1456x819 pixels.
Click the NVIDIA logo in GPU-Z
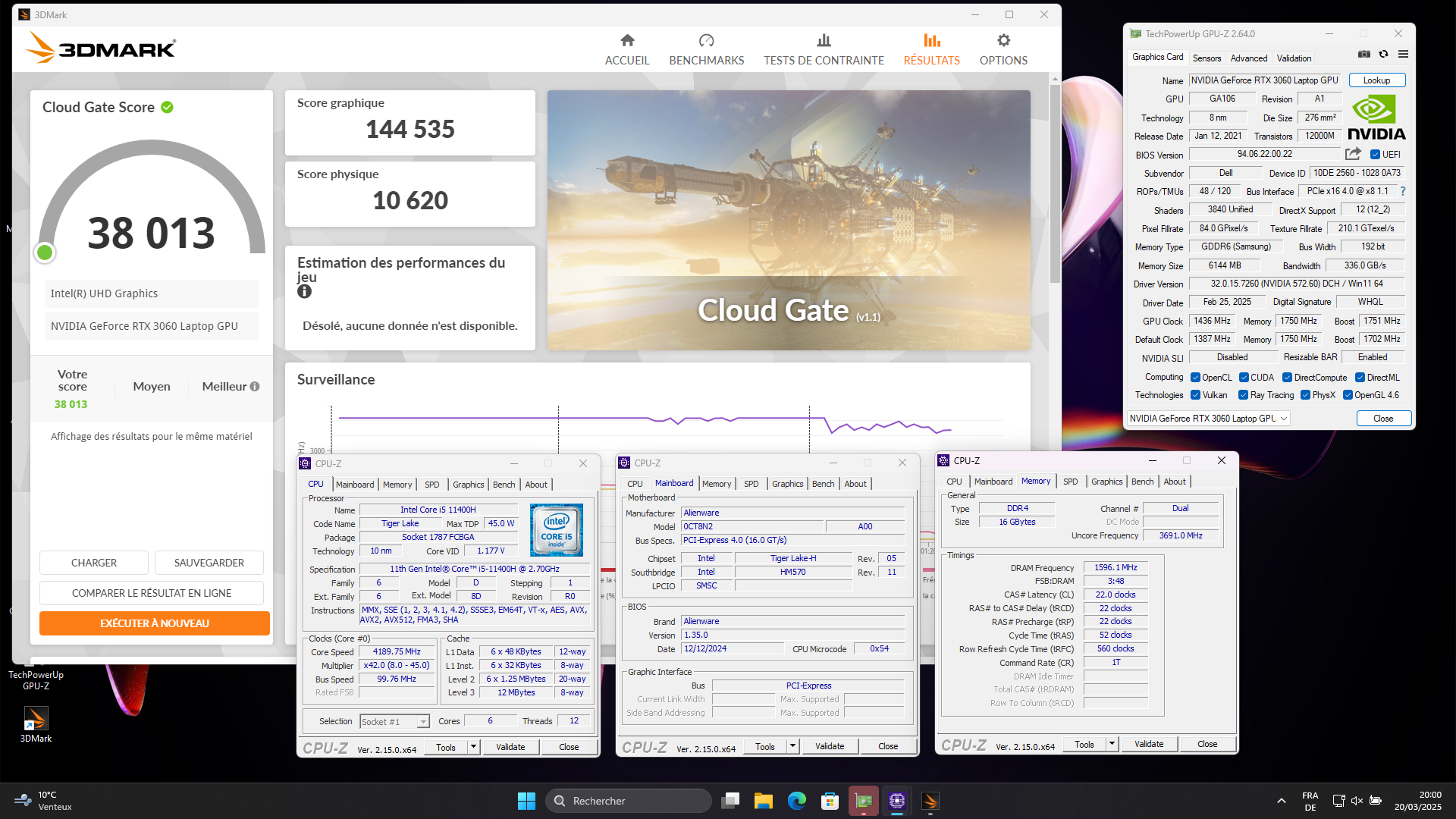click(x=1376, y=118)
